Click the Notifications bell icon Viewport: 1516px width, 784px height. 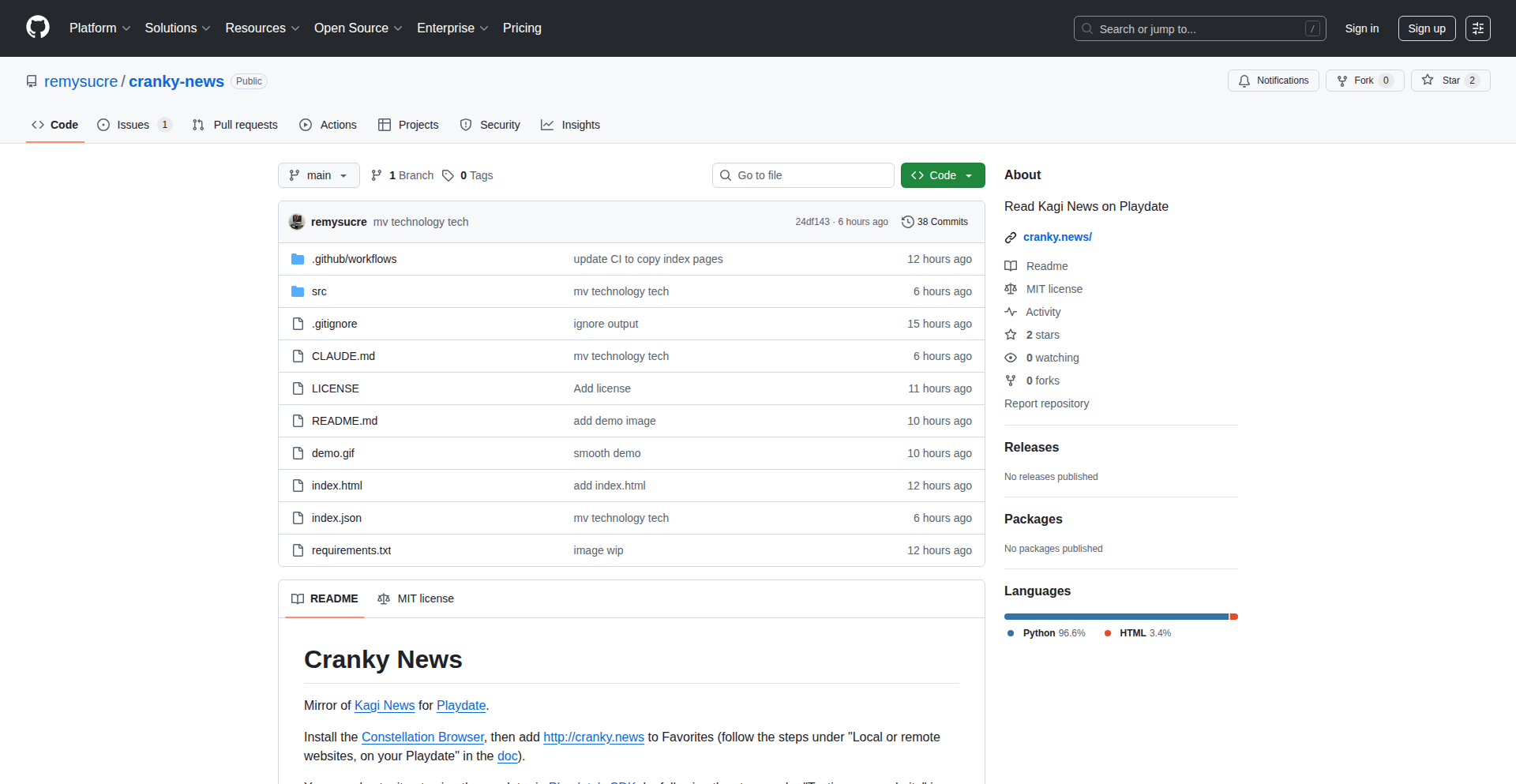[1244, 81]
